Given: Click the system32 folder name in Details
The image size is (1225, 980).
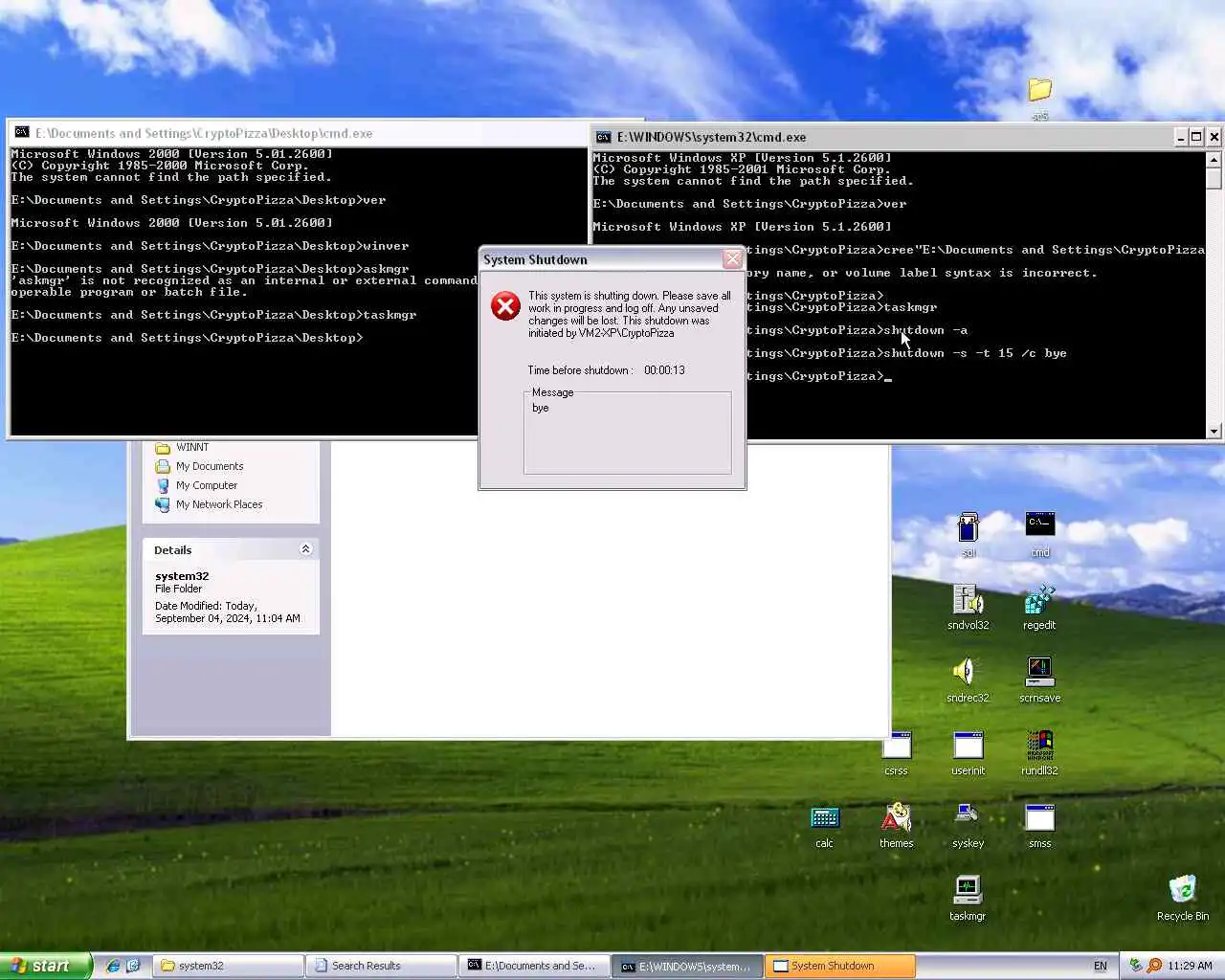Looking at the screenshot, I should [x=182, y=576].
